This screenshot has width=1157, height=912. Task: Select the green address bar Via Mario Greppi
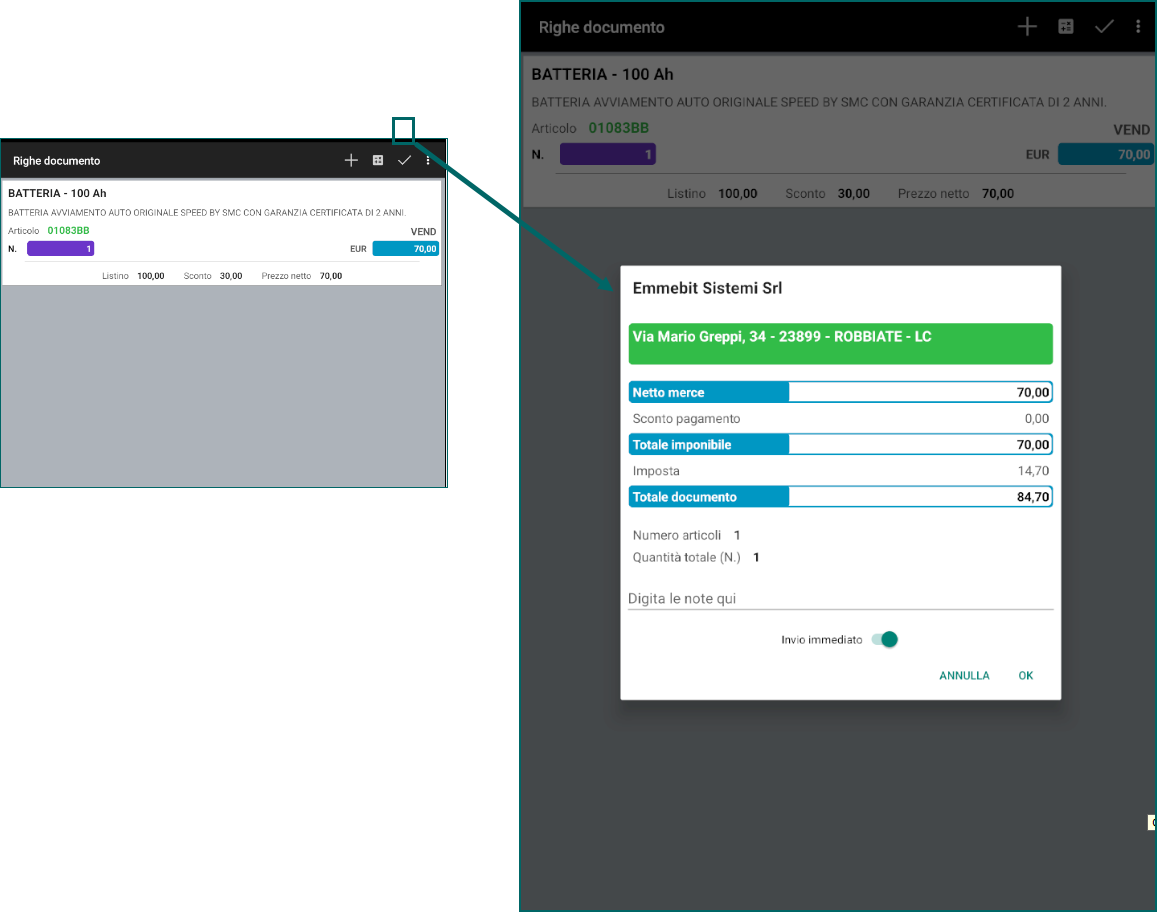(x=840, y=343)
